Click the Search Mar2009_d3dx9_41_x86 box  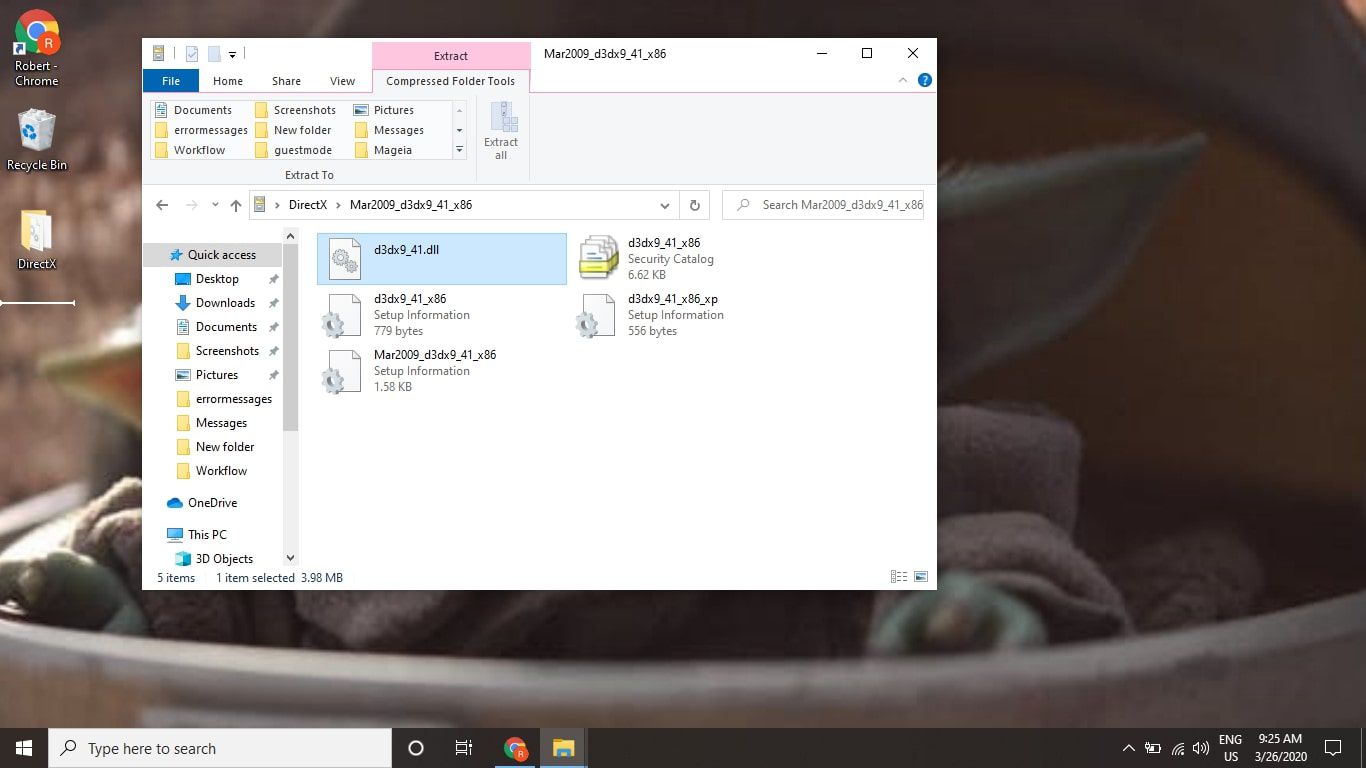pyautogui.click(x=830, y=205)
